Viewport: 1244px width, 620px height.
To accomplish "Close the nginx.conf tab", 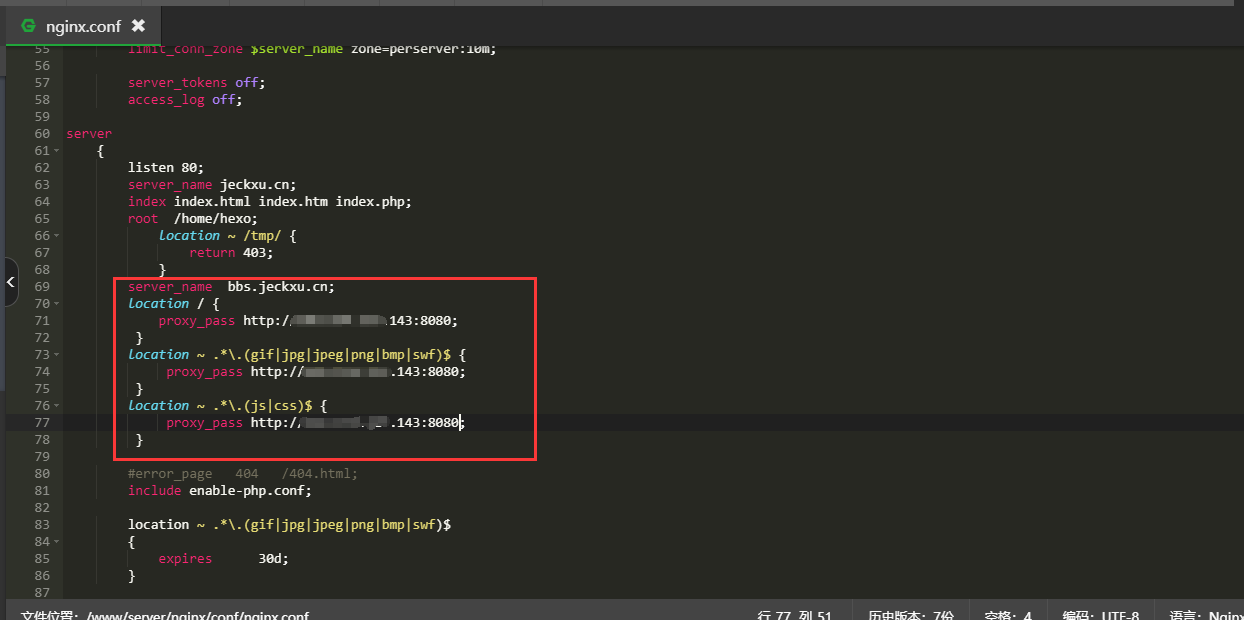I will point(138,26).
